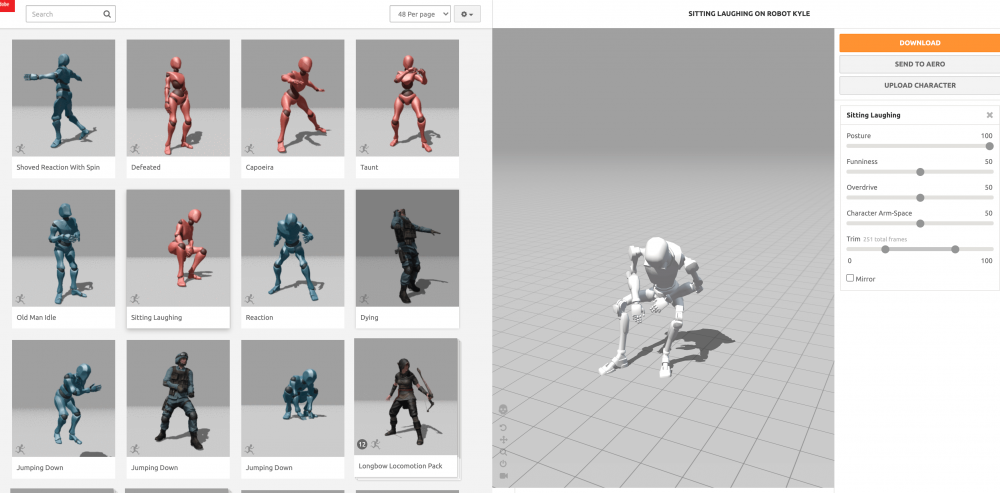Screen dimensions: 1000x493
Task: Toggle the follow camera video icon
Action: tap(503, 476)
